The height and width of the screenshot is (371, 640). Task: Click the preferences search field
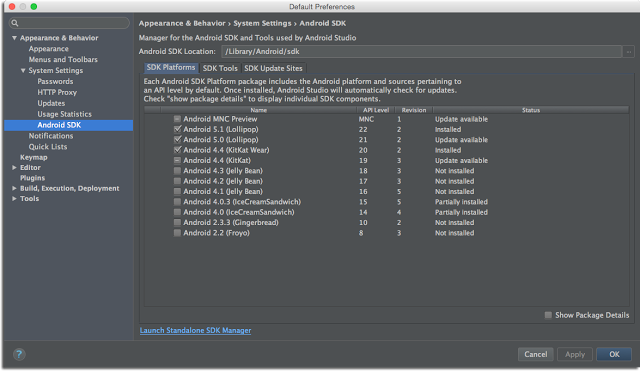click(x=69, y=23)
